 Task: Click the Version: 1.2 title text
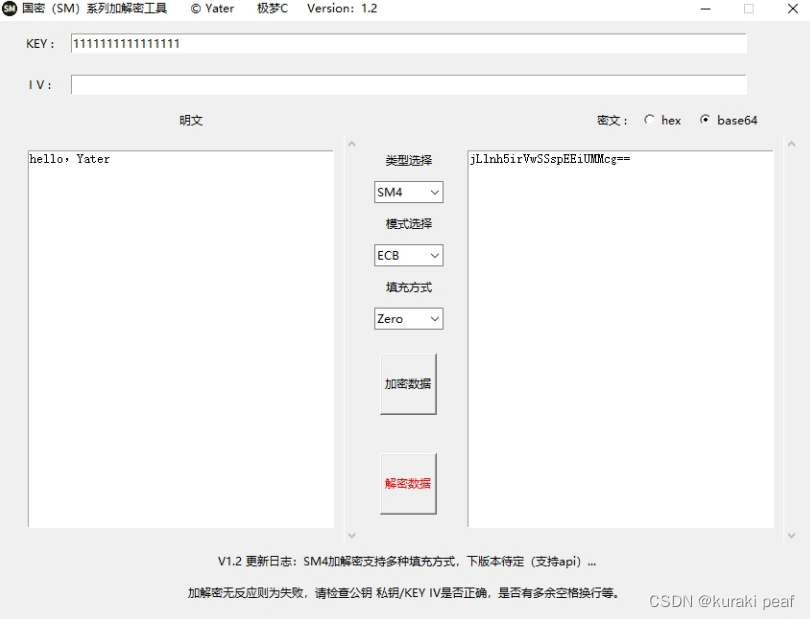pyautogui.click(x=342, y=9)
